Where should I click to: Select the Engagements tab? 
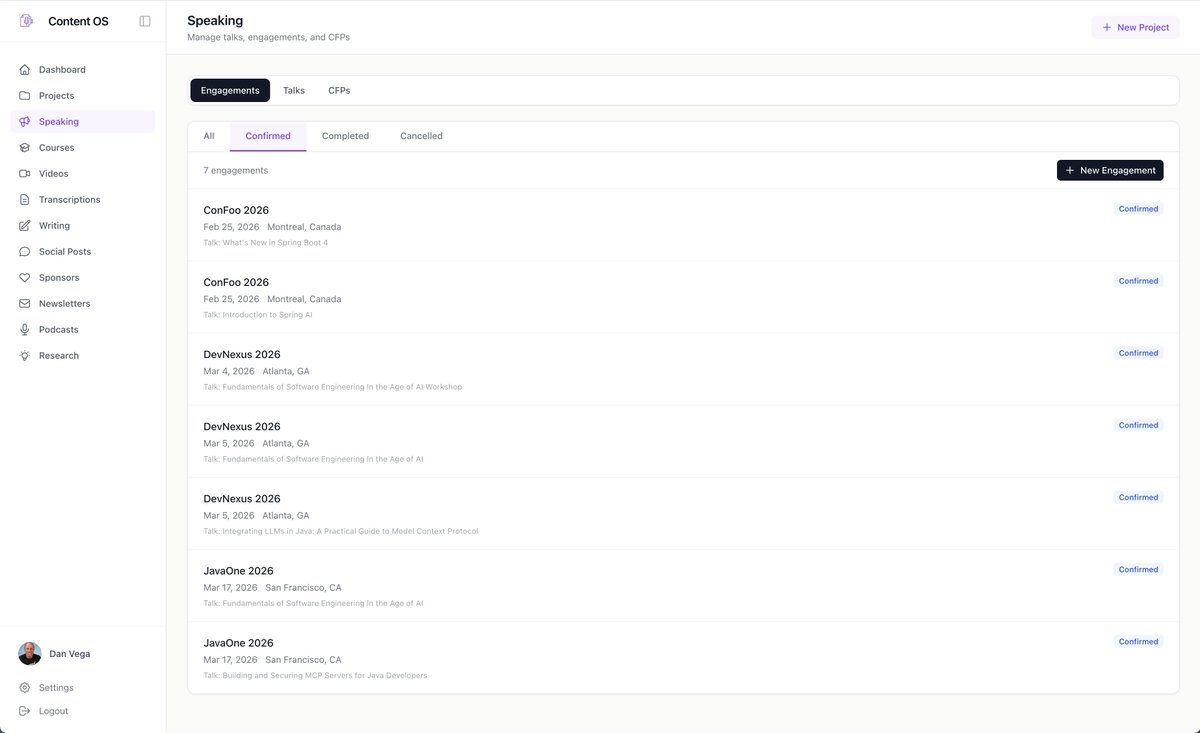tap(230, 90)
